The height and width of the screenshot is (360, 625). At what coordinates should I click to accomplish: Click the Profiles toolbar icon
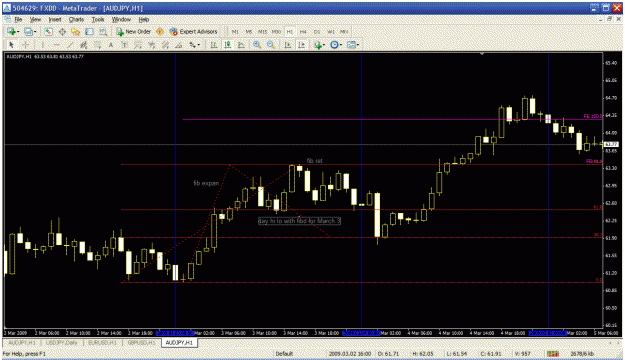click(x=28, y=31)
